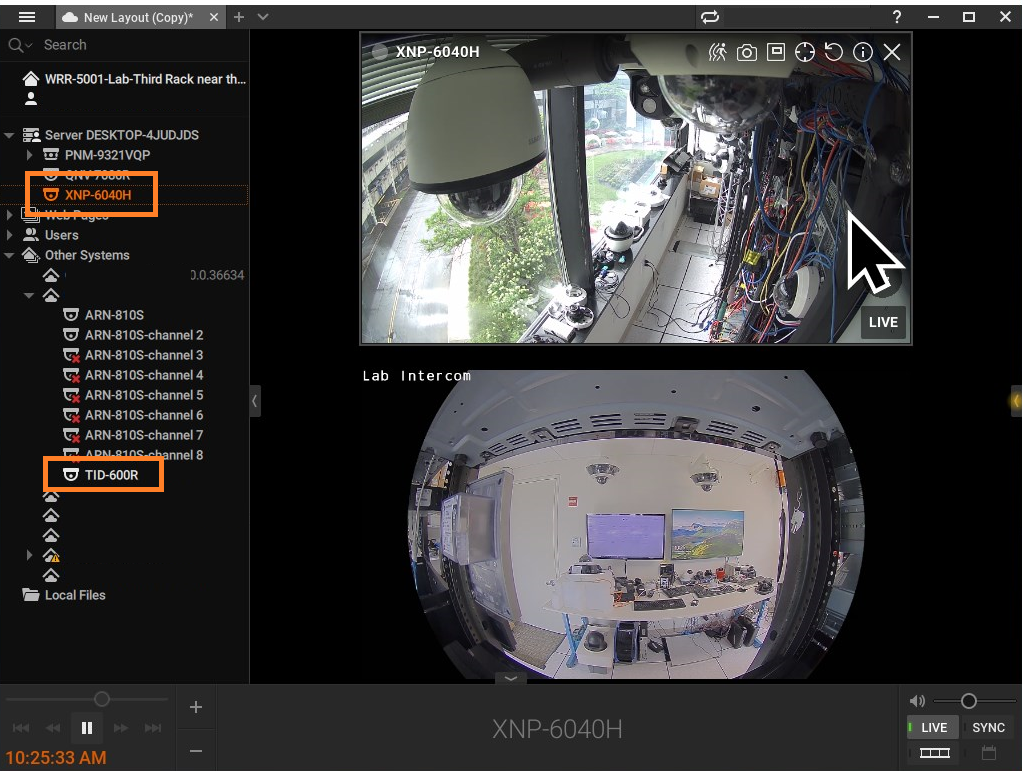The height and width of the screenshot is (771, 1022).
Task: Jump to the previous chunk
Action: coord(21,728)
